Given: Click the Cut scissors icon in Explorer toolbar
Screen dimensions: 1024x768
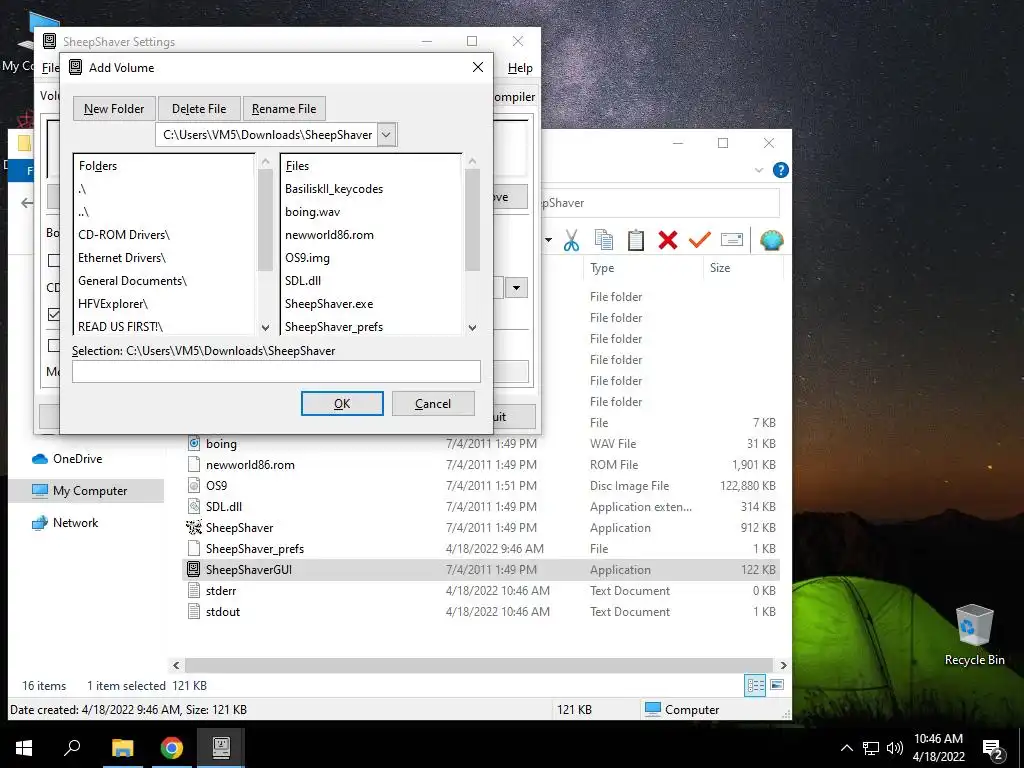Looking at the screenshot, I should point(571,240).
